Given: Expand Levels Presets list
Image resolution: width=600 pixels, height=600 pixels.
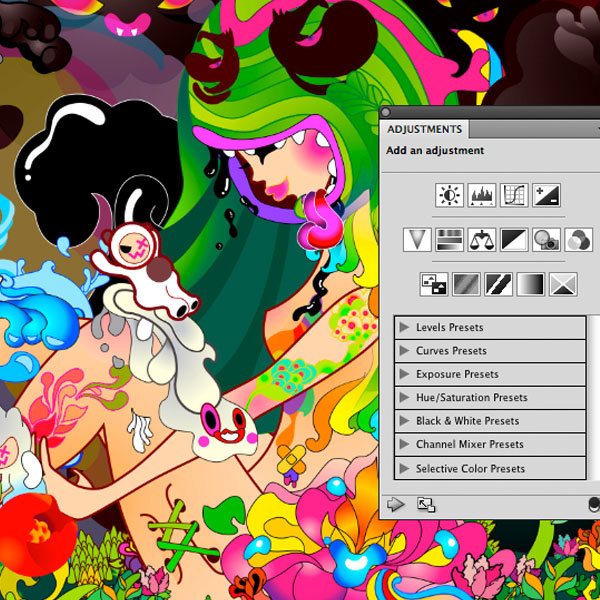Looking at the screenshot, I should coord(404,327).
